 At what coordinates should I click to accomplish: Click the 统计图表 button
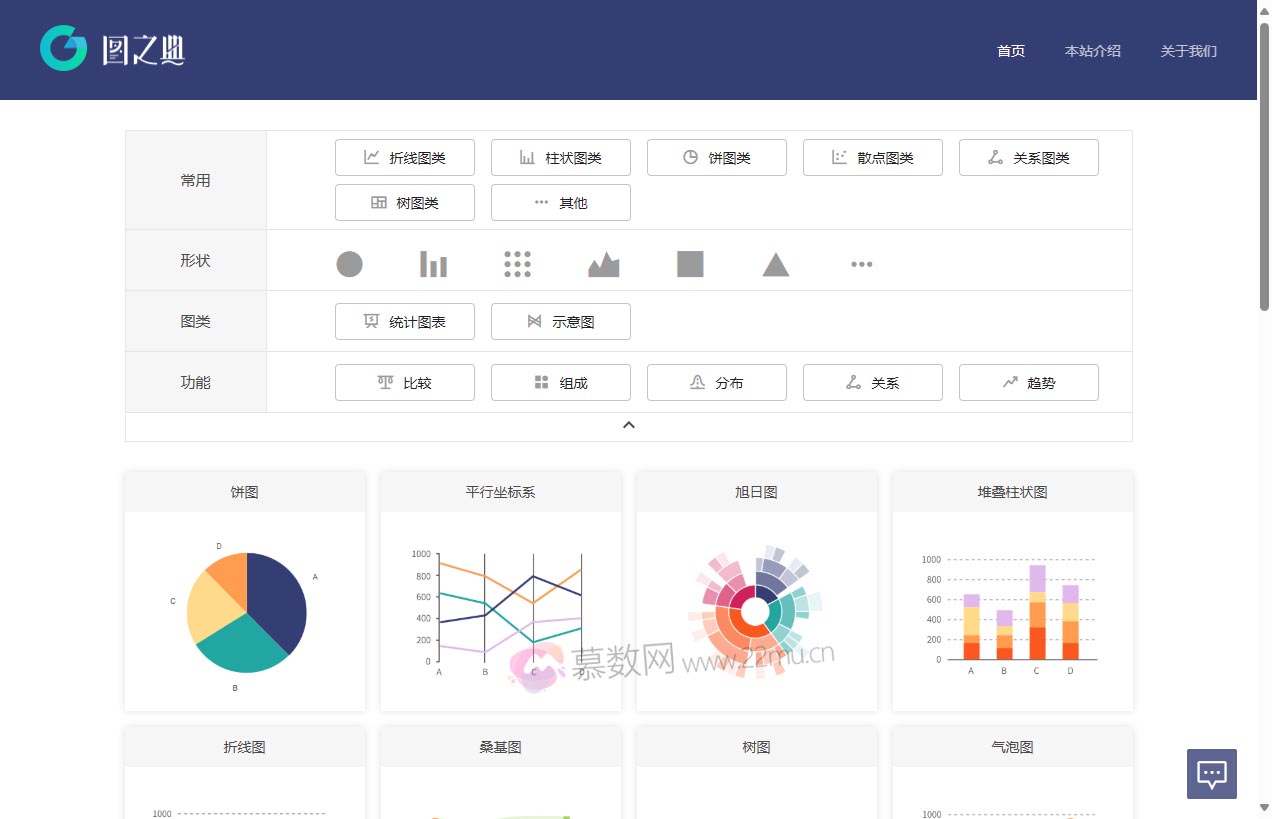tap(404, 321)
